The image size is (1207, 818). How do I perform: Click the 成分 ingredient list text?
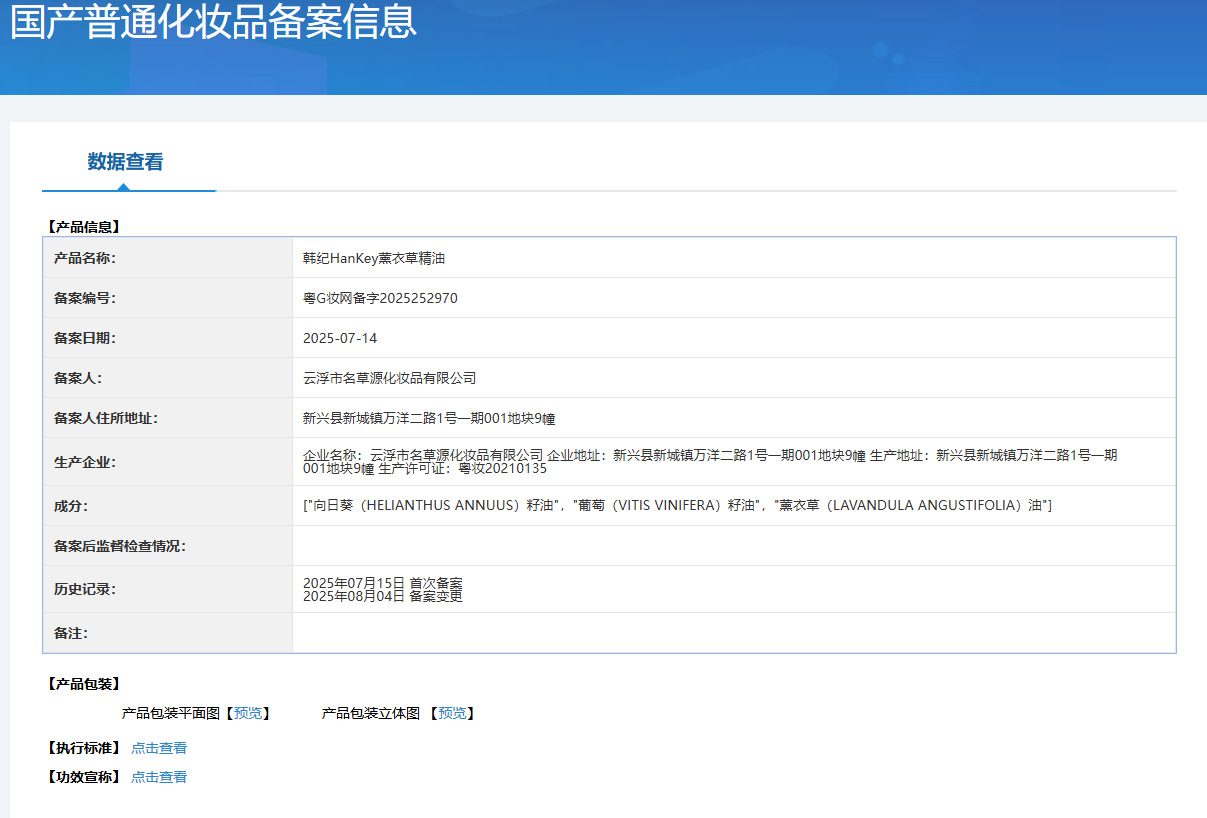tap(677, 506)
